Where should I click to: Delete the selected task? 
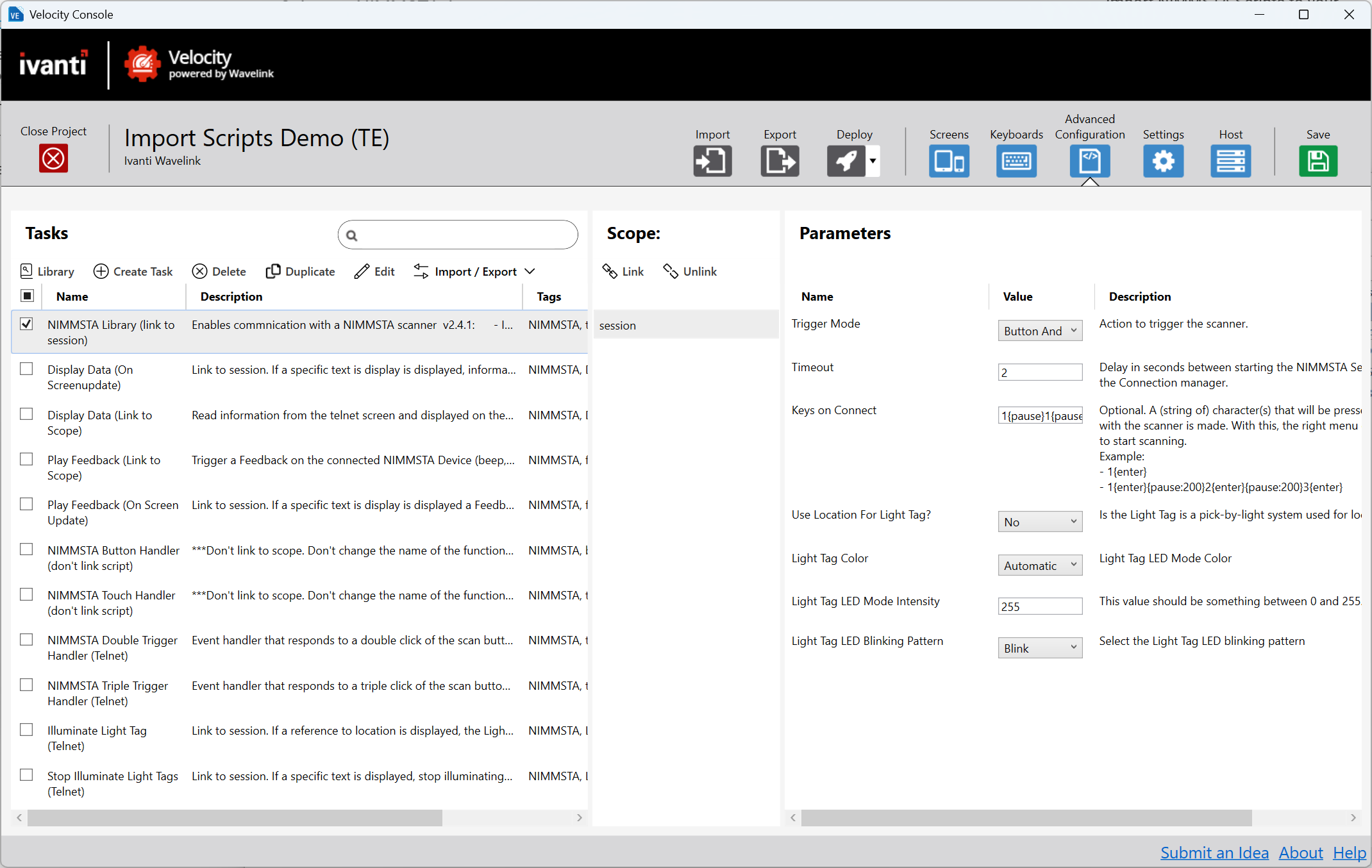point(219,271)
